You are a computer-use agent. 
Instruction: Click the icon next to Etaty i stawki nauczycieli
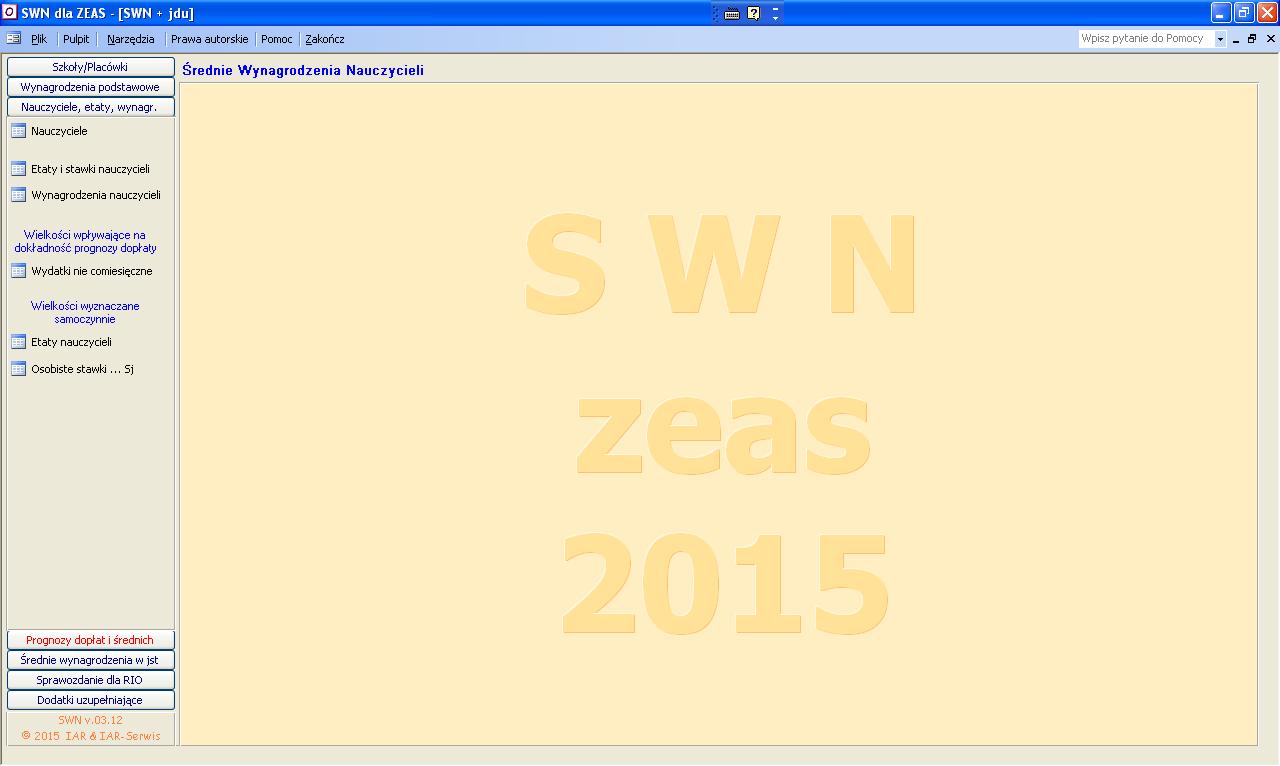coord(18,169)
